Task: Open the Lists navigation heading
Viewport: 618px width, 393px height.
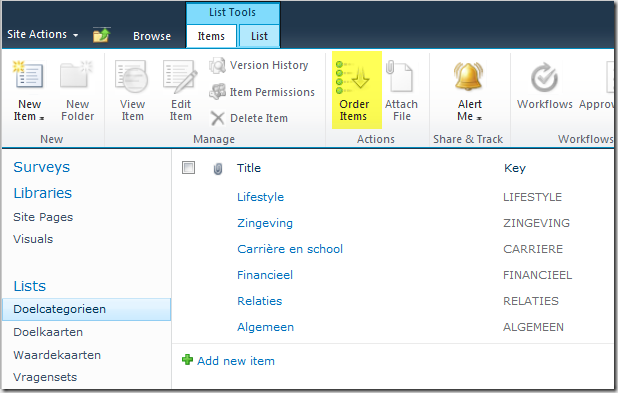Action: tap(30, 286)
